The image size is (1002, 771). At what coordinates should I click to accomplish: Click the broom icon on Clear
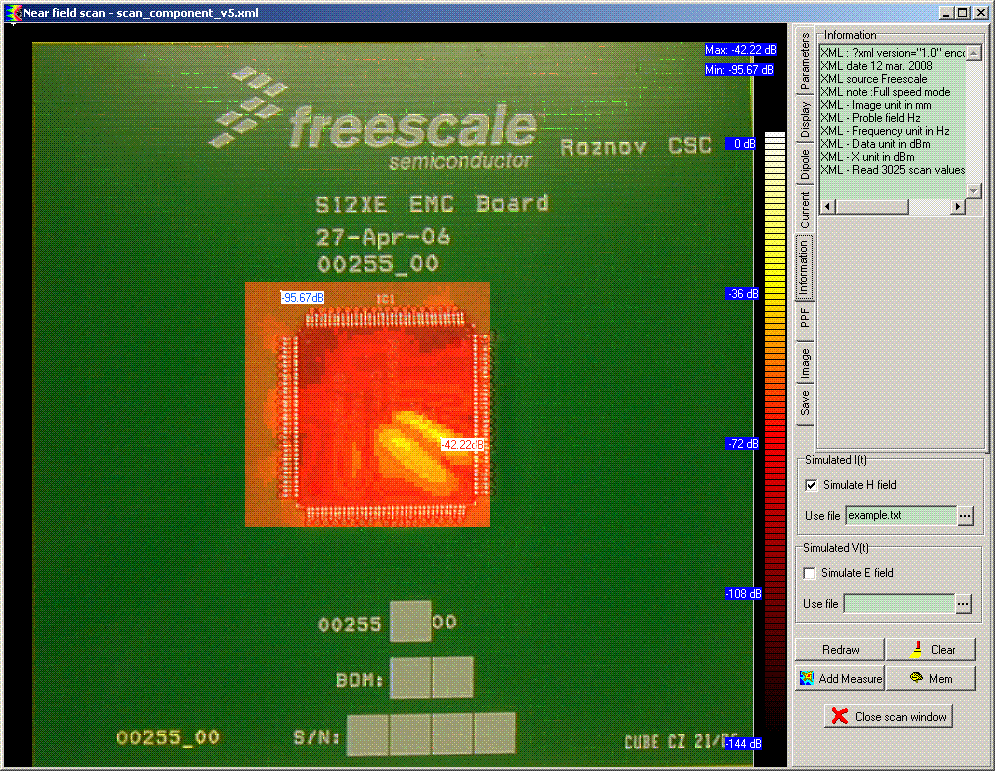tap(916, 649)
